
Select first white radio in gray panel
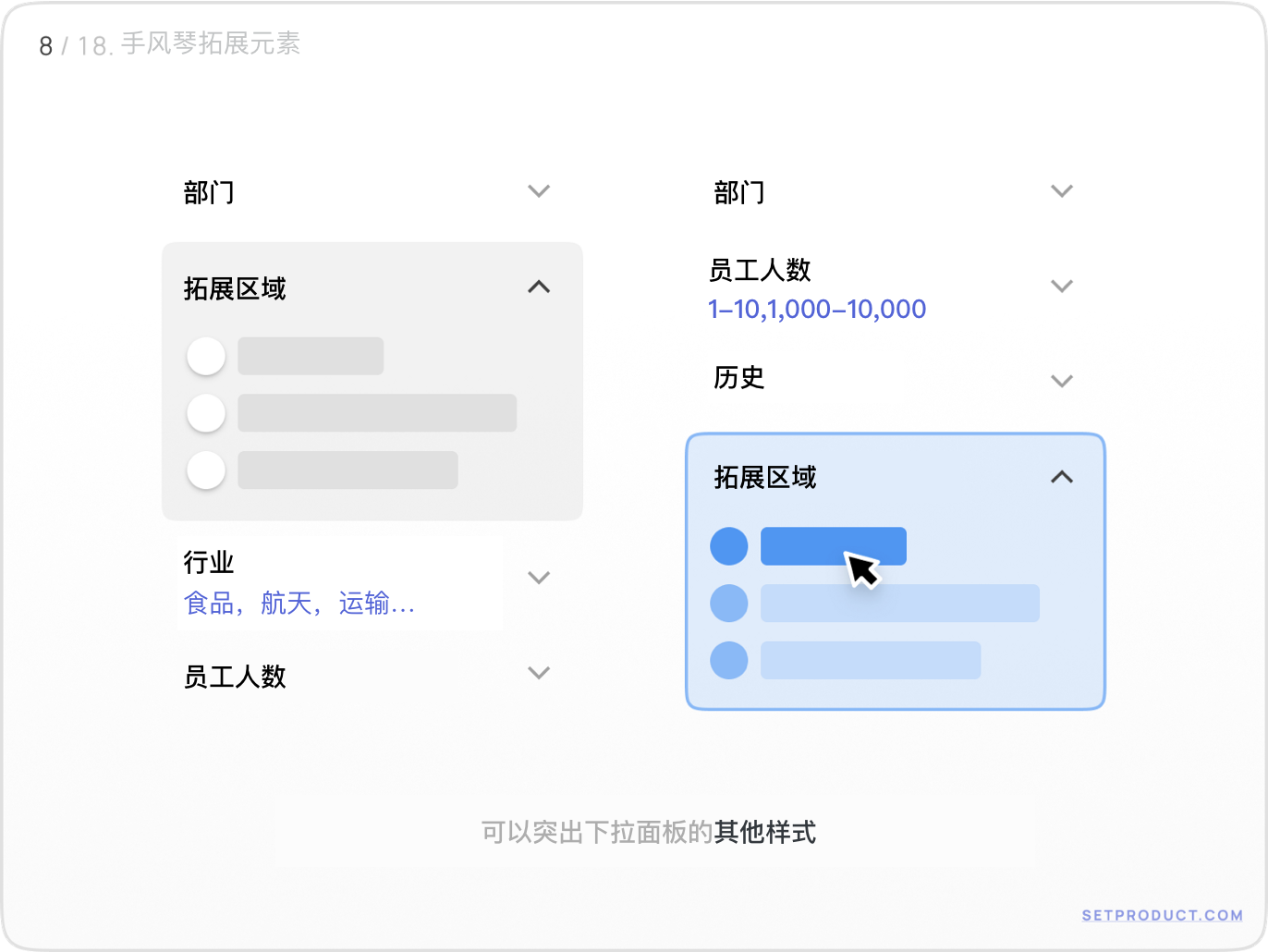point(206,356)
